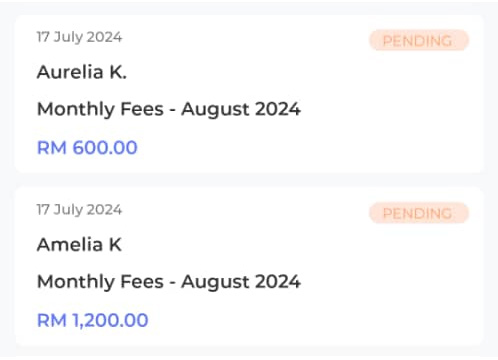Image resolution: width=498 pixels, height=360 pixels.
Task: Open Monthly Fees - August 2024 for Aurelia K.
Action: point(169,109)
